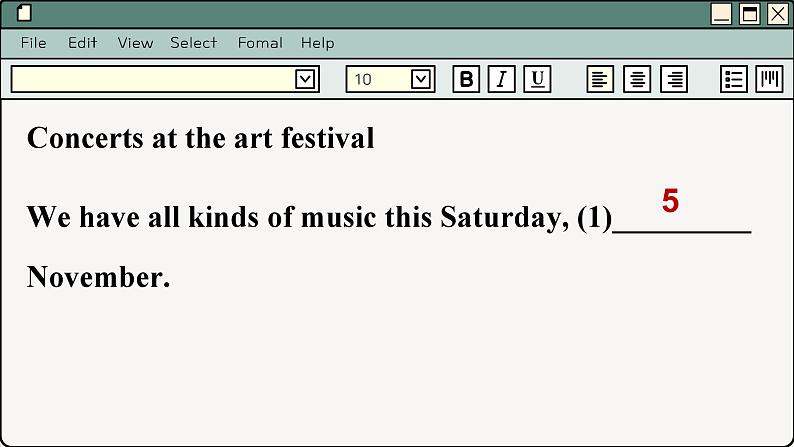Screen dimensions: 794x447
Task: Open the Select menu
Action: pos(193,43)
